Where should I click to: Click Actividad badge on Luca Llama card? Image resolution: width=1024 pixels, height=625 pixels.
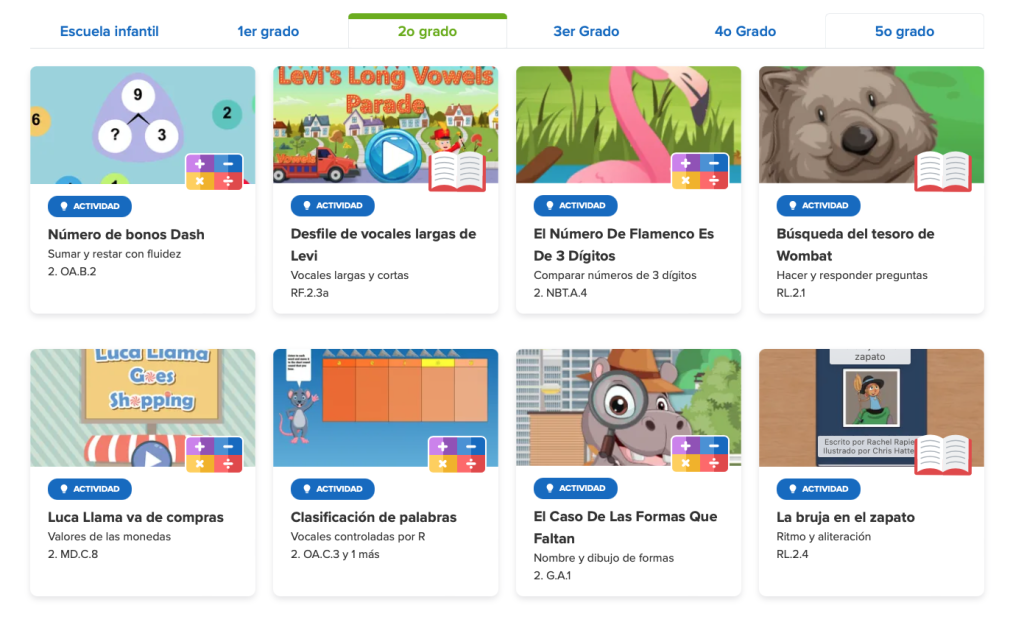[x=89, y=489]
